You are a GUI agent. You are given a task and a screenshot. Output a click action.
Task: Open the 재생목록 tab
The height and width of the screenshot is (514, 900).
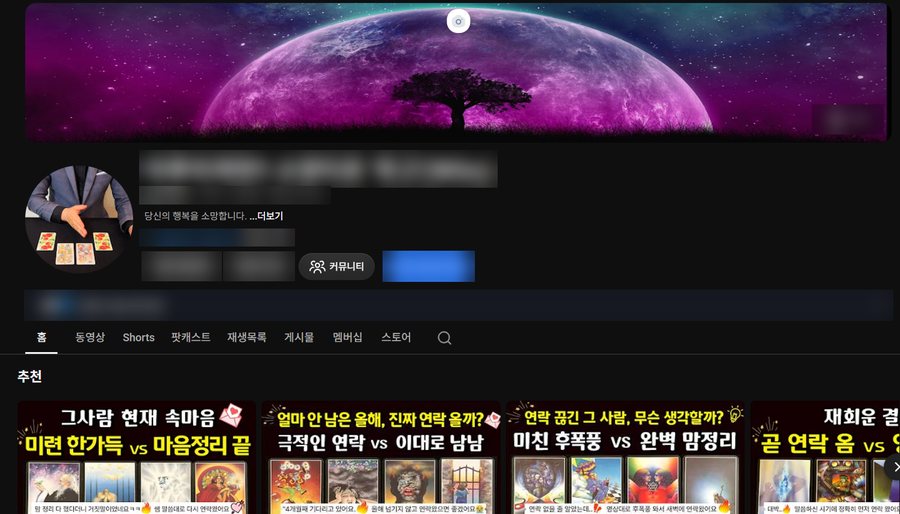[247, 337]
